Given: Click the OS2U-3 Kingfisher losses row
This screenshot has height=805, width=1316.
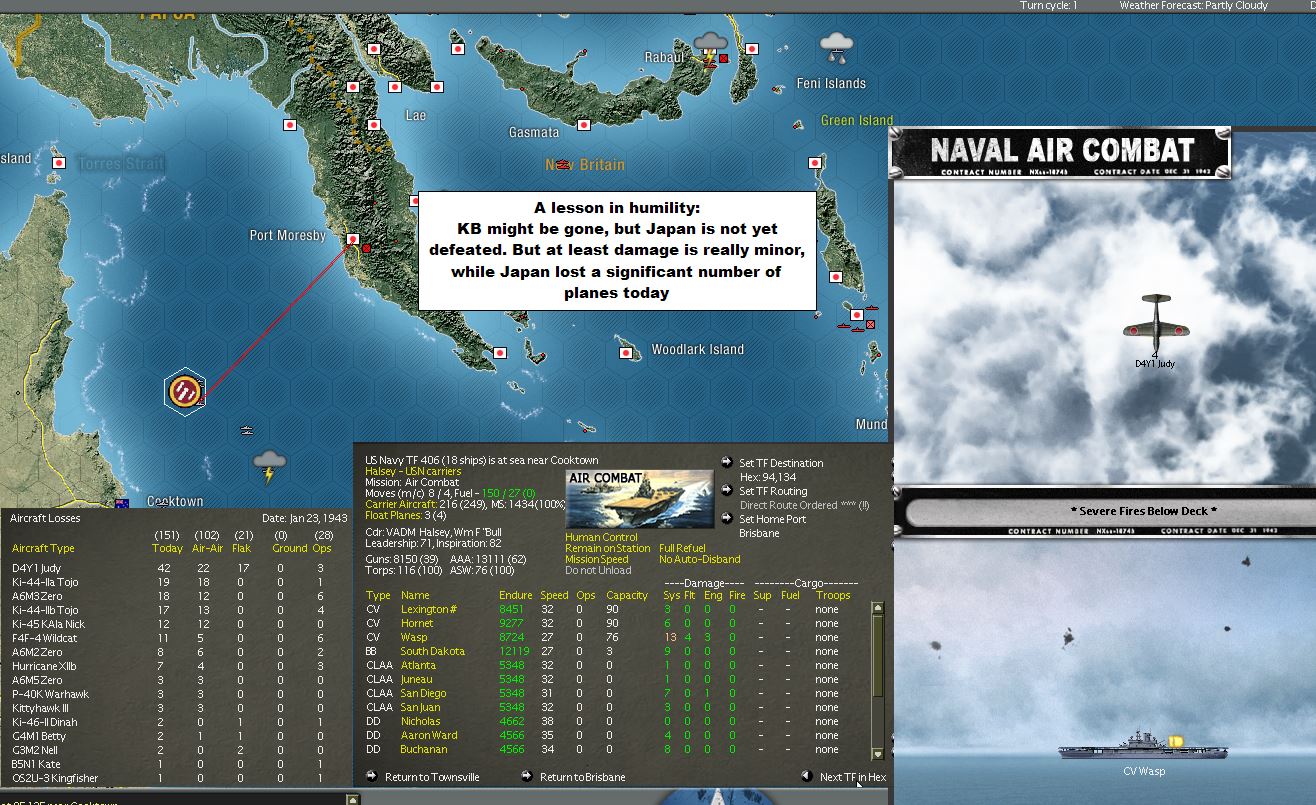Looking at the screenshot, I should pos(175,778).
